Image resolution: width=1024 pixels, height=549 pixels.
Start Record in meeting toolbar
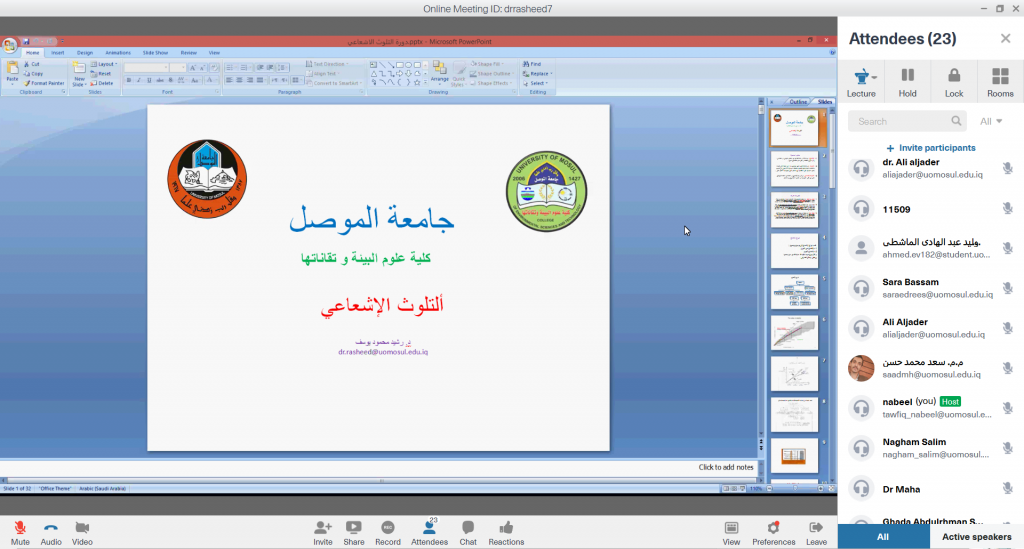[388, 528]
